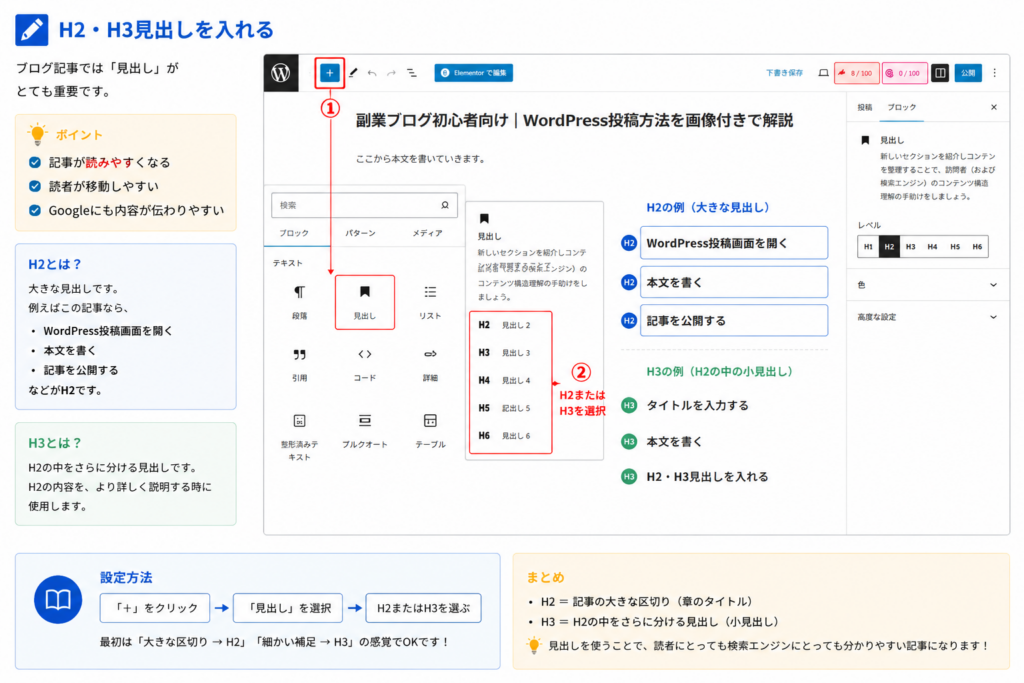The width and height of the screenshot is (1024, 683).
Task: Click the pink 0/100 score badge
Action: coord(904,73)
